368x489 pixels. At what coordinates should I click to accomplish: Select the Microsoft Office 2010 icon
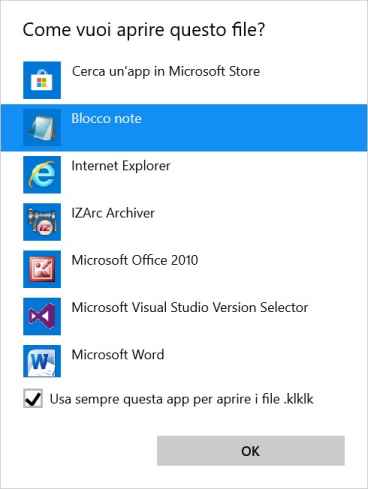pos(42,269)
